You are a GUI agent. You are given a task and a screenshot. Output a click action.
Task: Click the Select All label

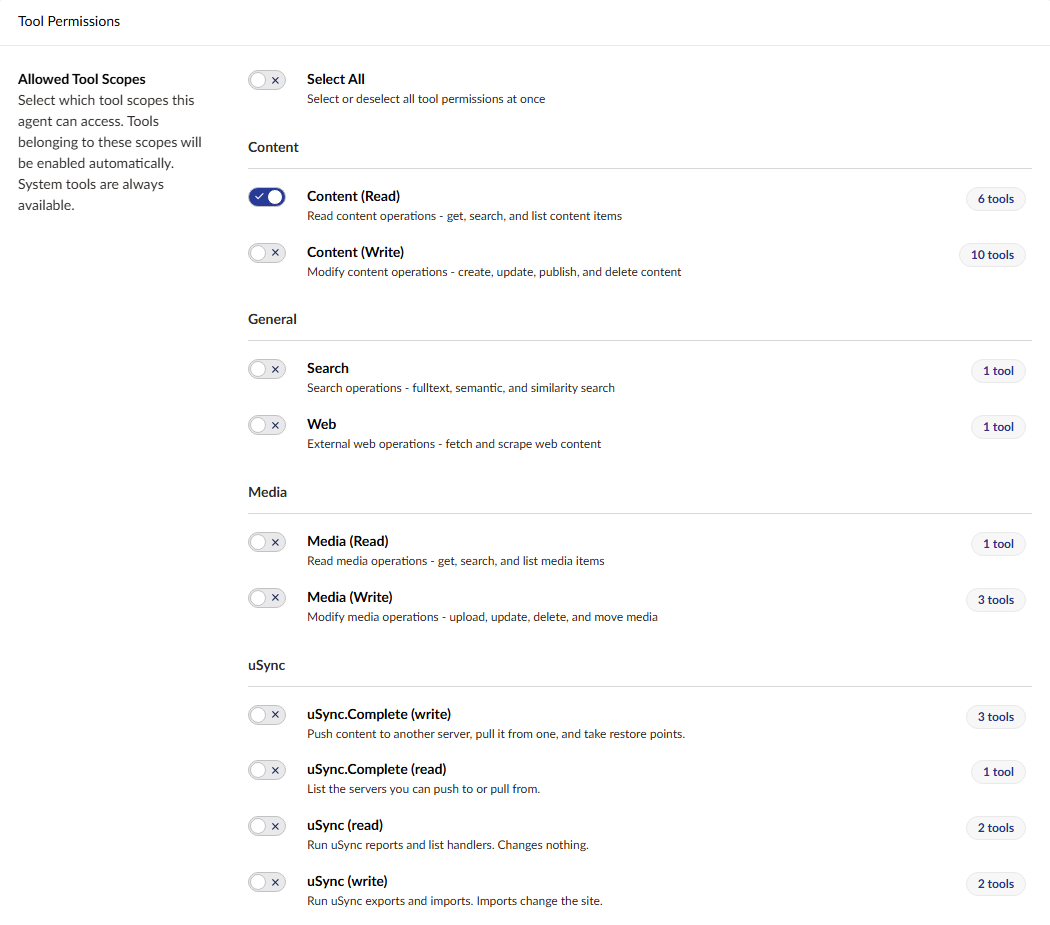pyautogui.click(x=335, y=79)
